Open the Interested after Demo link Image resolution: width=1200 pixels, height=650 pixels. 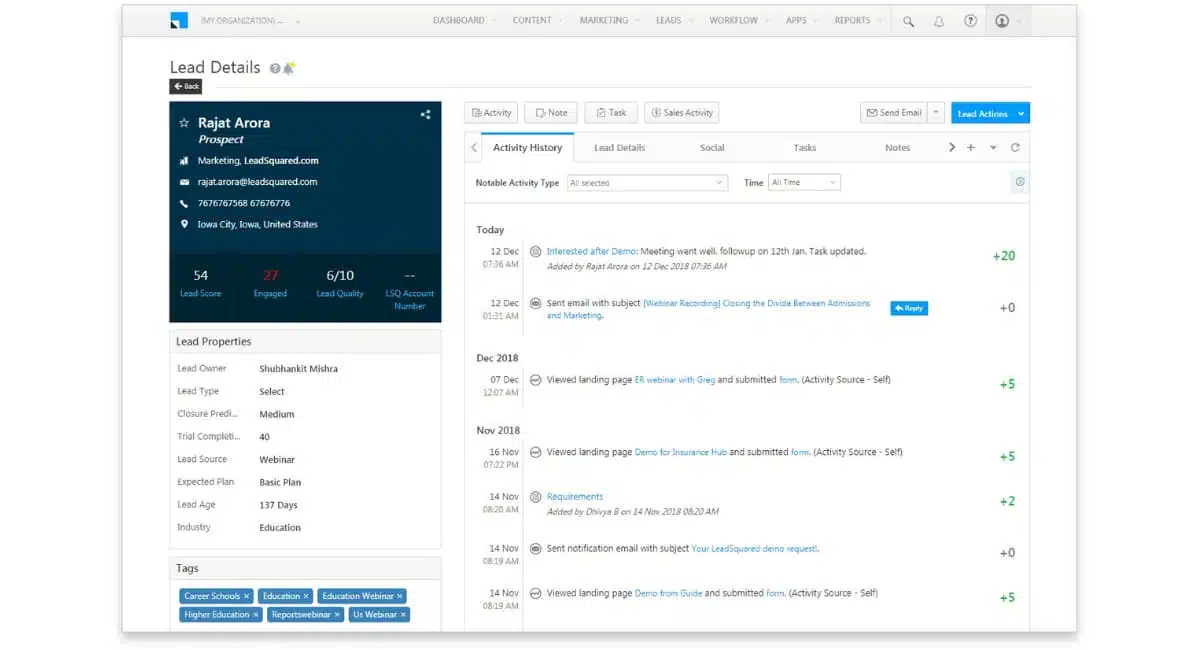coord(593,252)
